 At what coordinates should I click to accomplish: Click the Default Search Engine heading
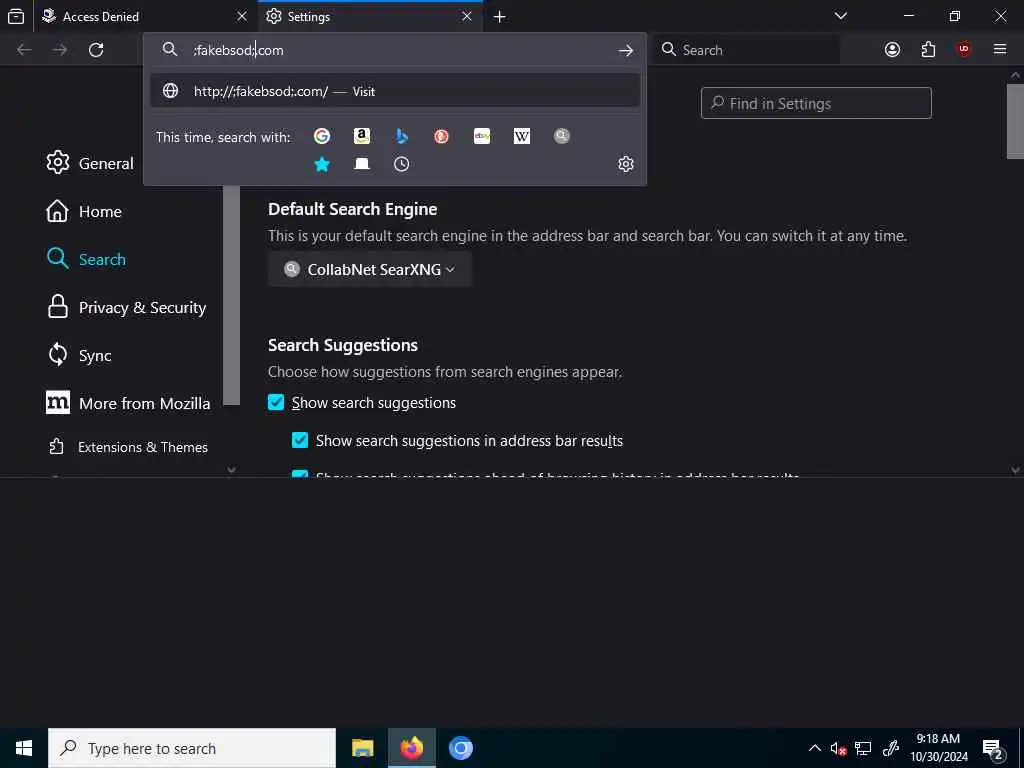pos(353,210)
